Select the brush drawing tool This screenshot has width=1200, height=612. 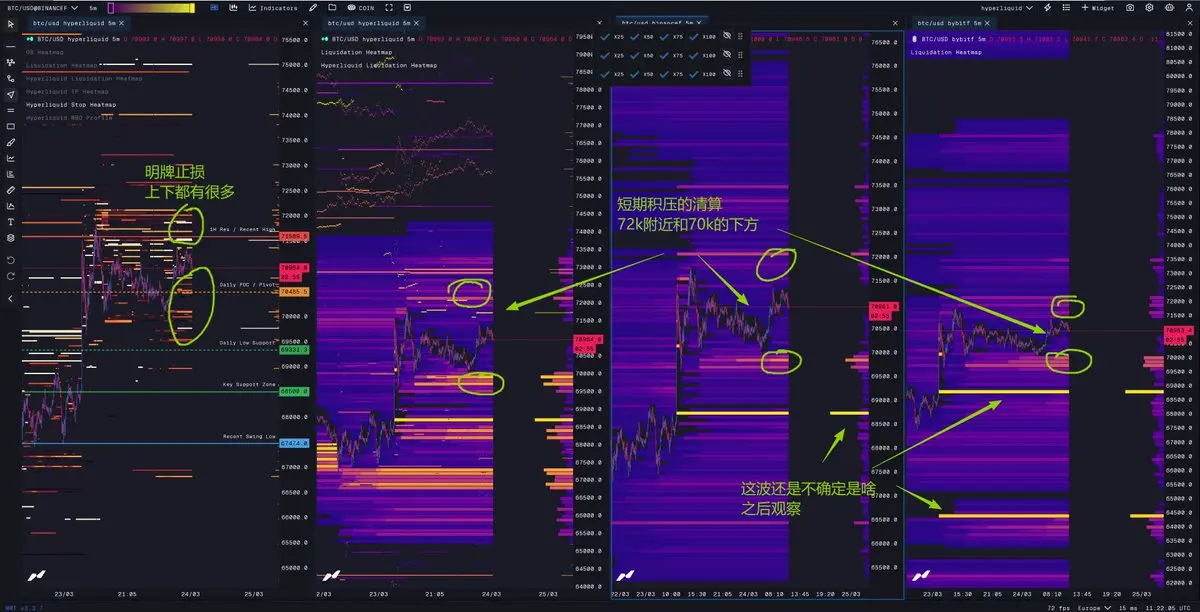pos(11,142)
